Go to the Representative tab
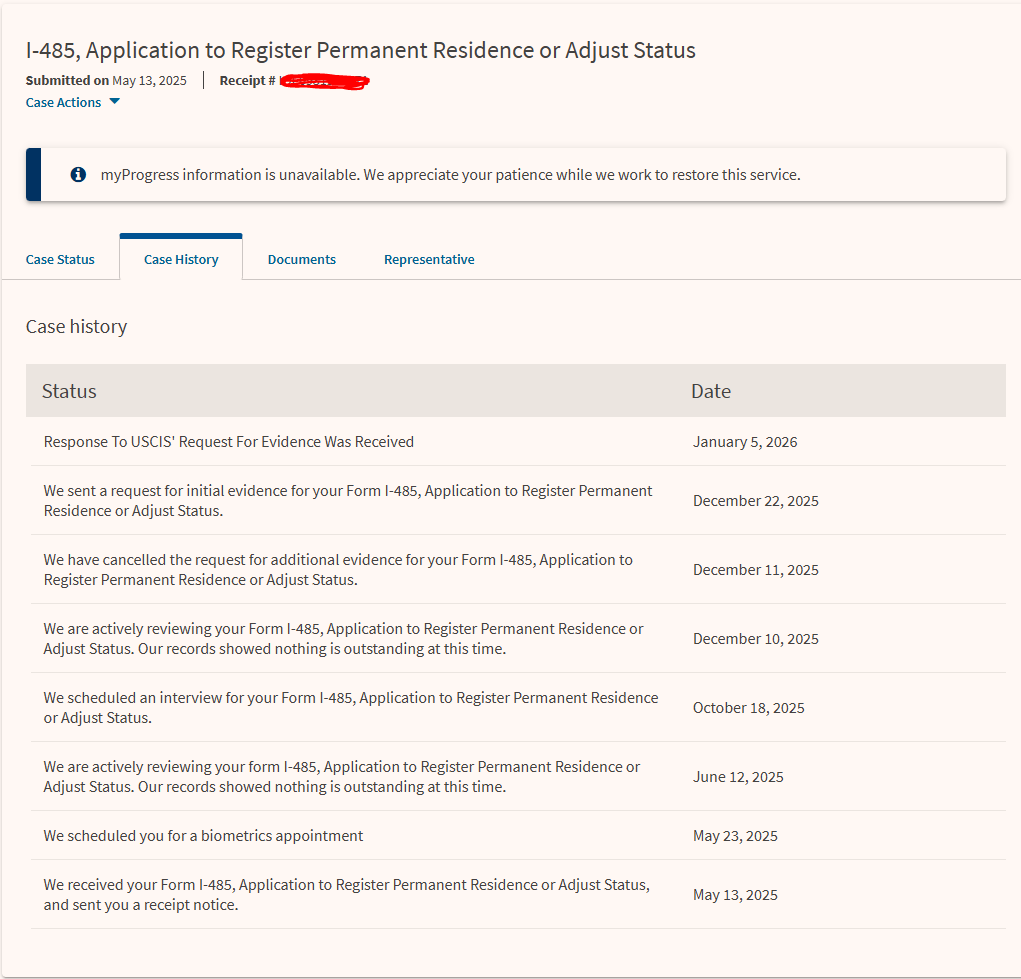The width and height of the screenshot is (1021, 979). [x=429, y=259]
